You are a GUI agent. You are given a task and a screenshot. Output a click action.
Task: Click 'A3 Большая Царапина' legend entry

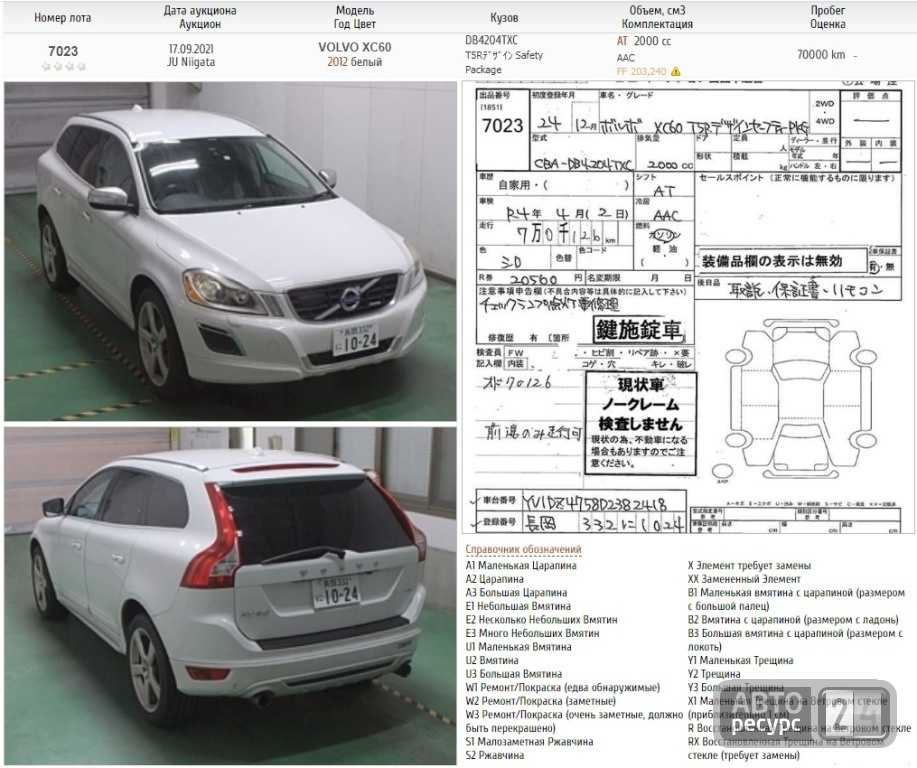point(516,593)
